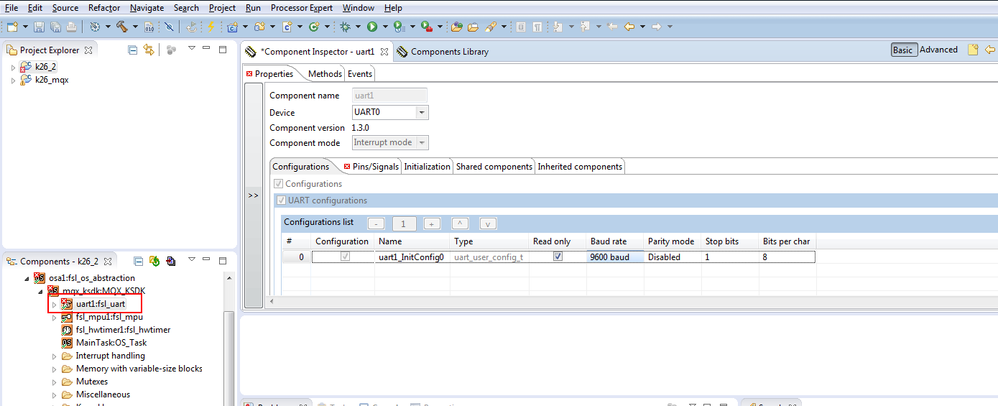Open the Components Library tab

click(x=443, y=52)
